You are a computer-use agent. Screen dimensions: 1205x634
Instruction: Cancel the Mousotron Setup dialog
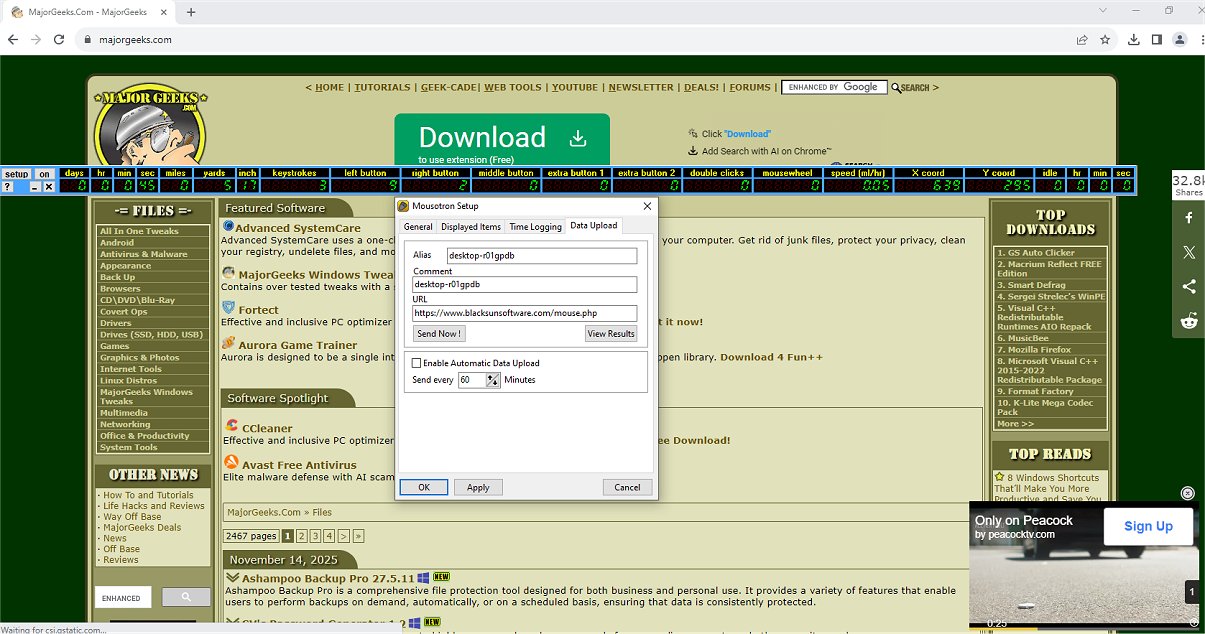click(x=627, y=487)
